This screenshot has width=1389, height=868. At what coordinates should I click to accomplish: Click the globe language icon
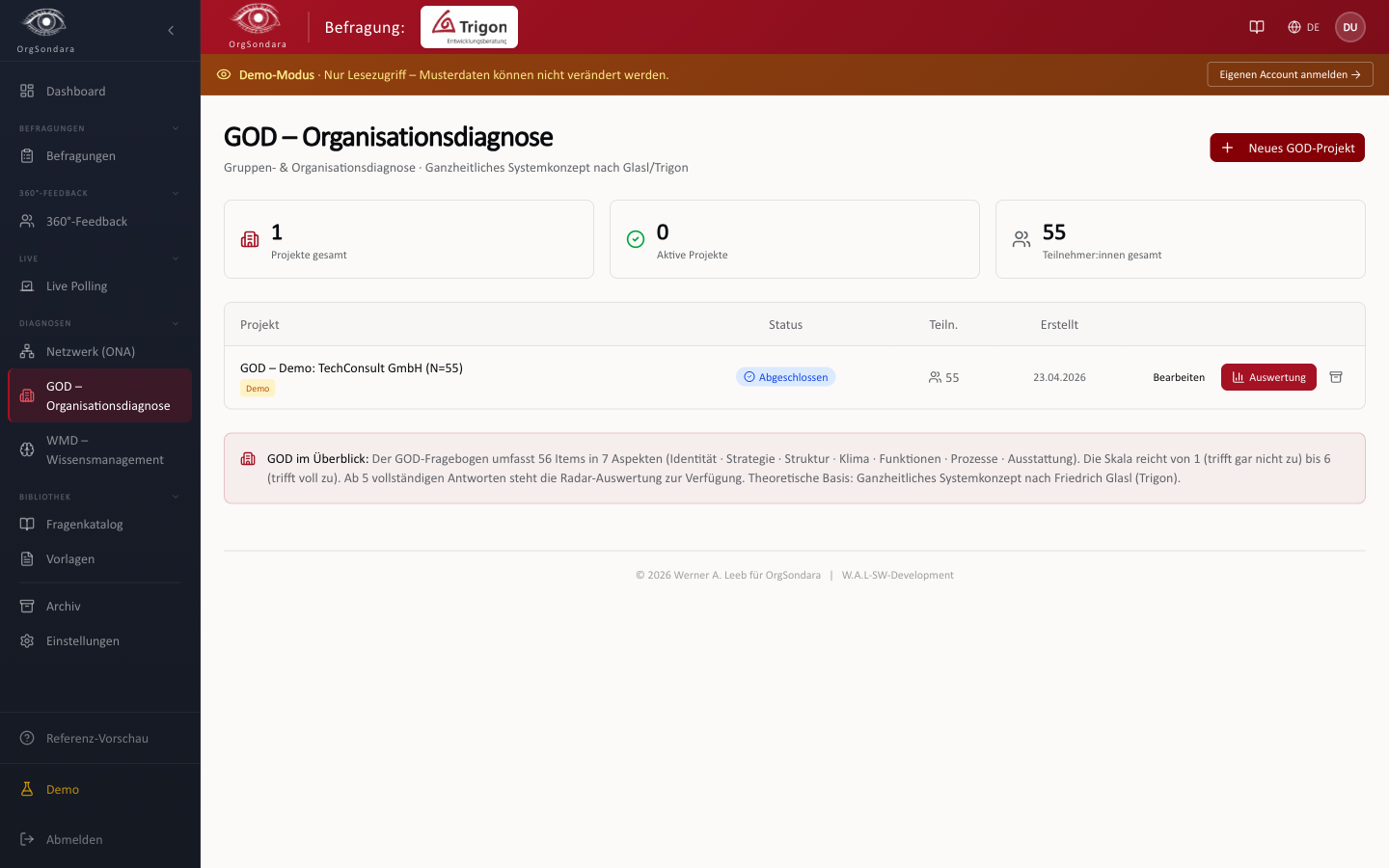coord(1294,27)
